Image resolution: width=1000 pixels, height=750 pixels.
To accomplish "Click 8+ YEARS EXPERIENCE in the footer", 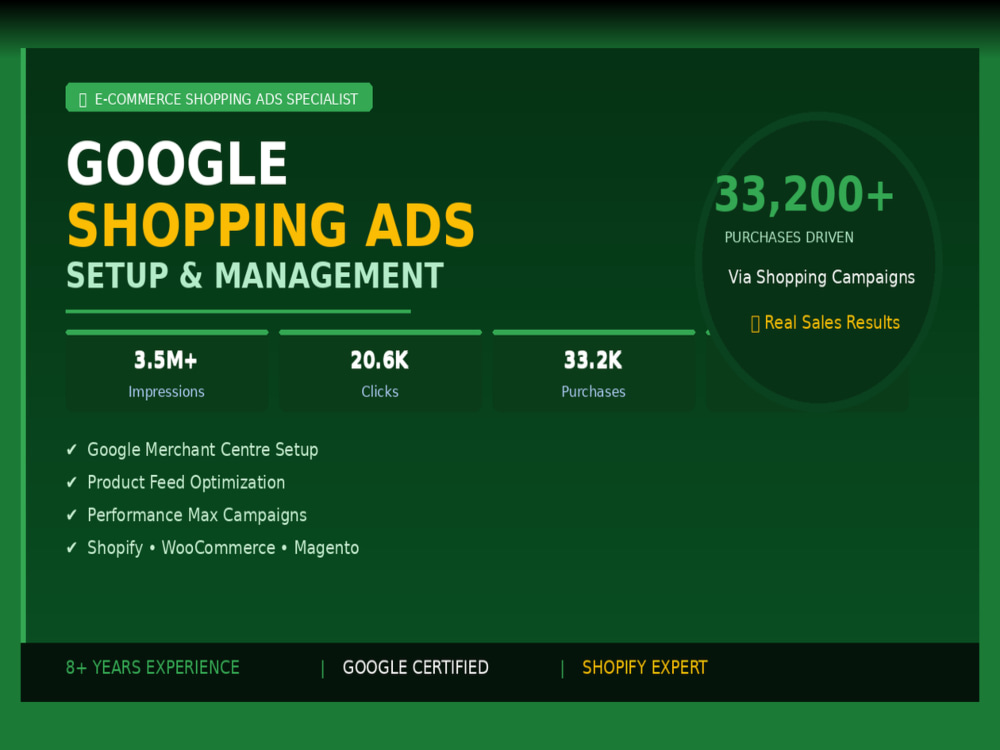I will click(153, 668).
